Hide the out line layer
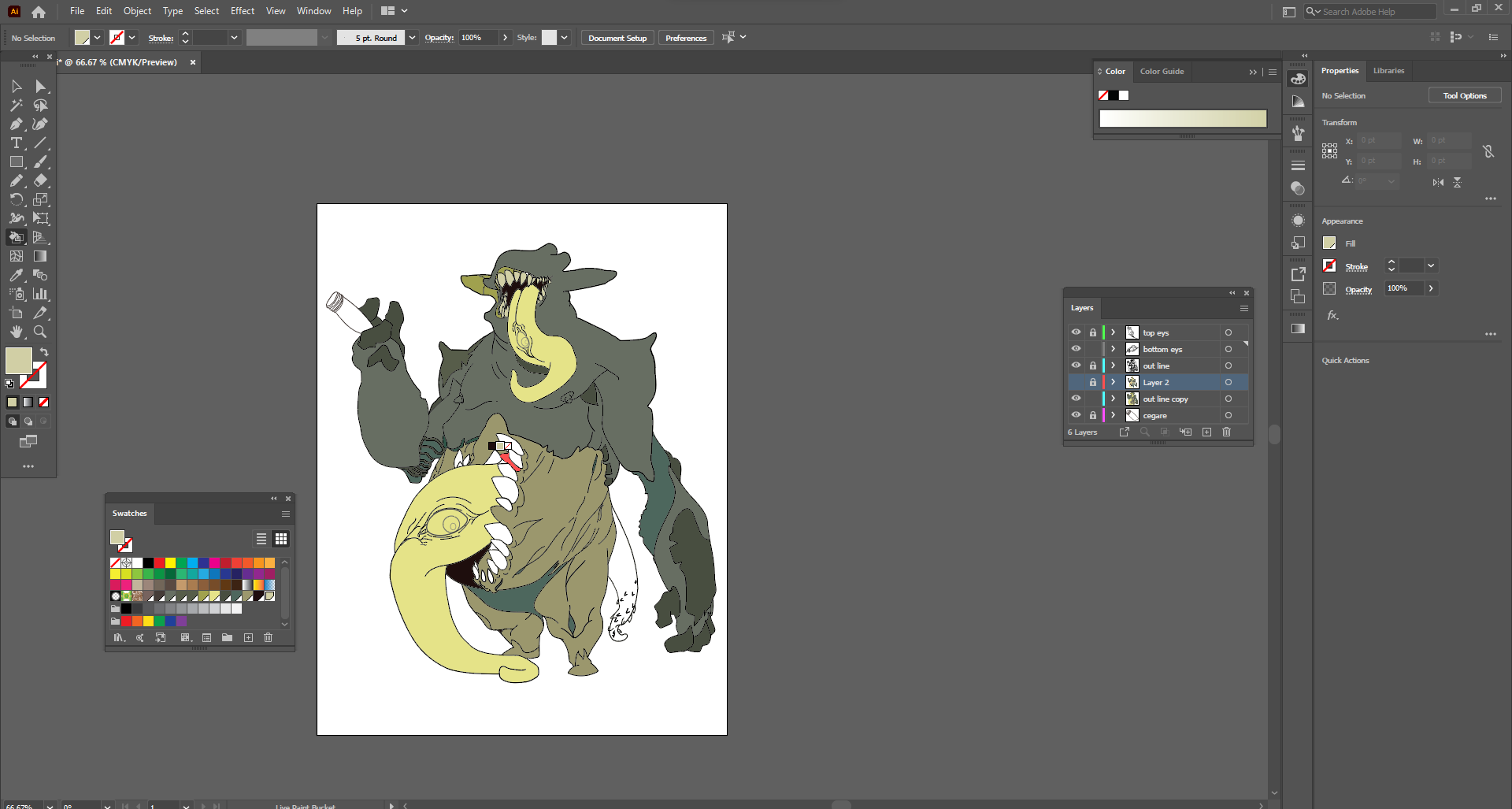The width and height of the screenshot is (1512, 809). click(x=1076, y=366)
